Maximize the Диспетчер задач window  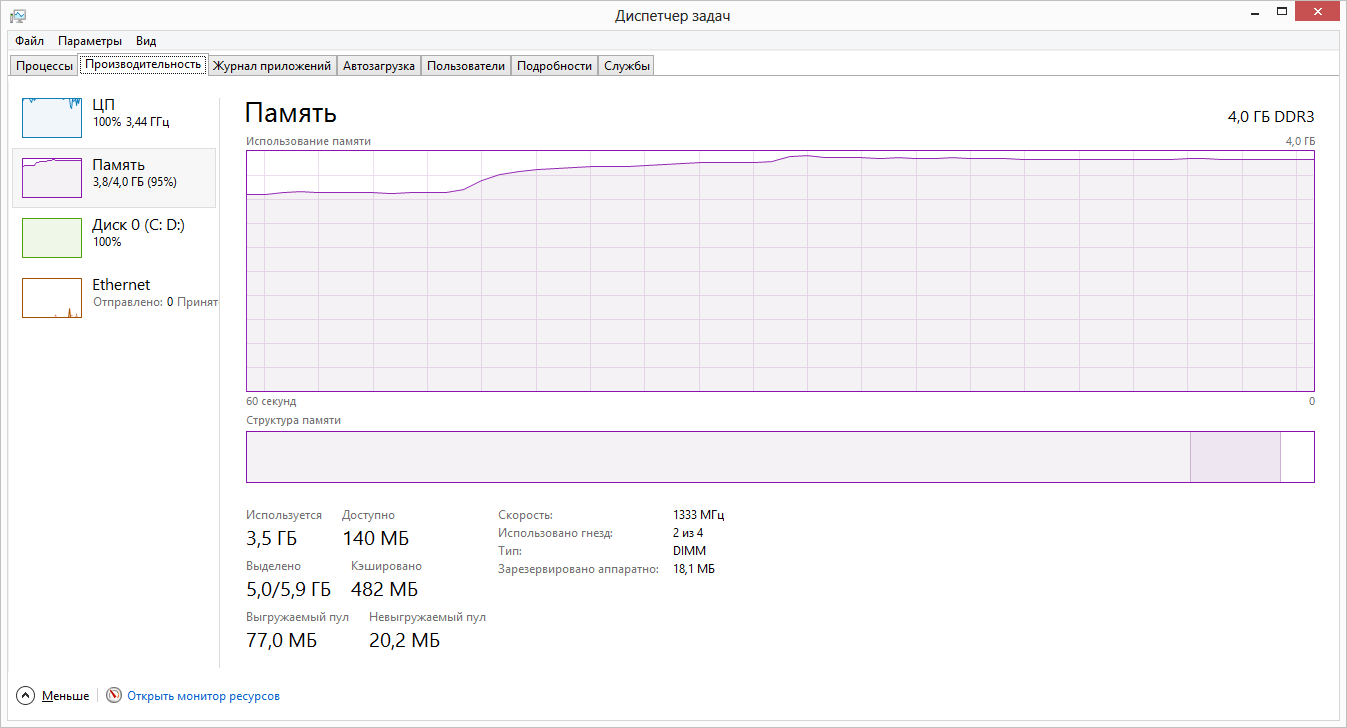pos(1281,12)
